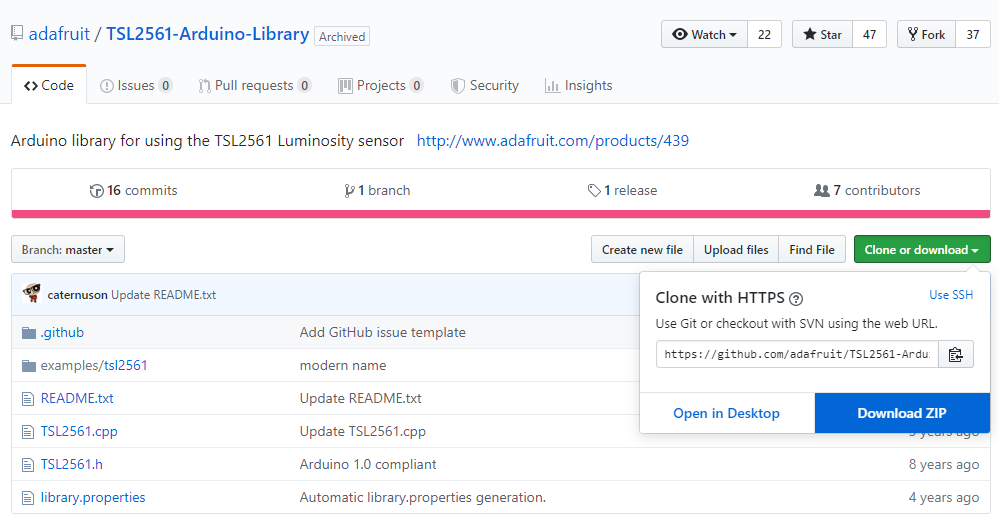This screenshot has width=999, height=521.
Task: Switch to the Issues tab
Action: pos(135,86)
